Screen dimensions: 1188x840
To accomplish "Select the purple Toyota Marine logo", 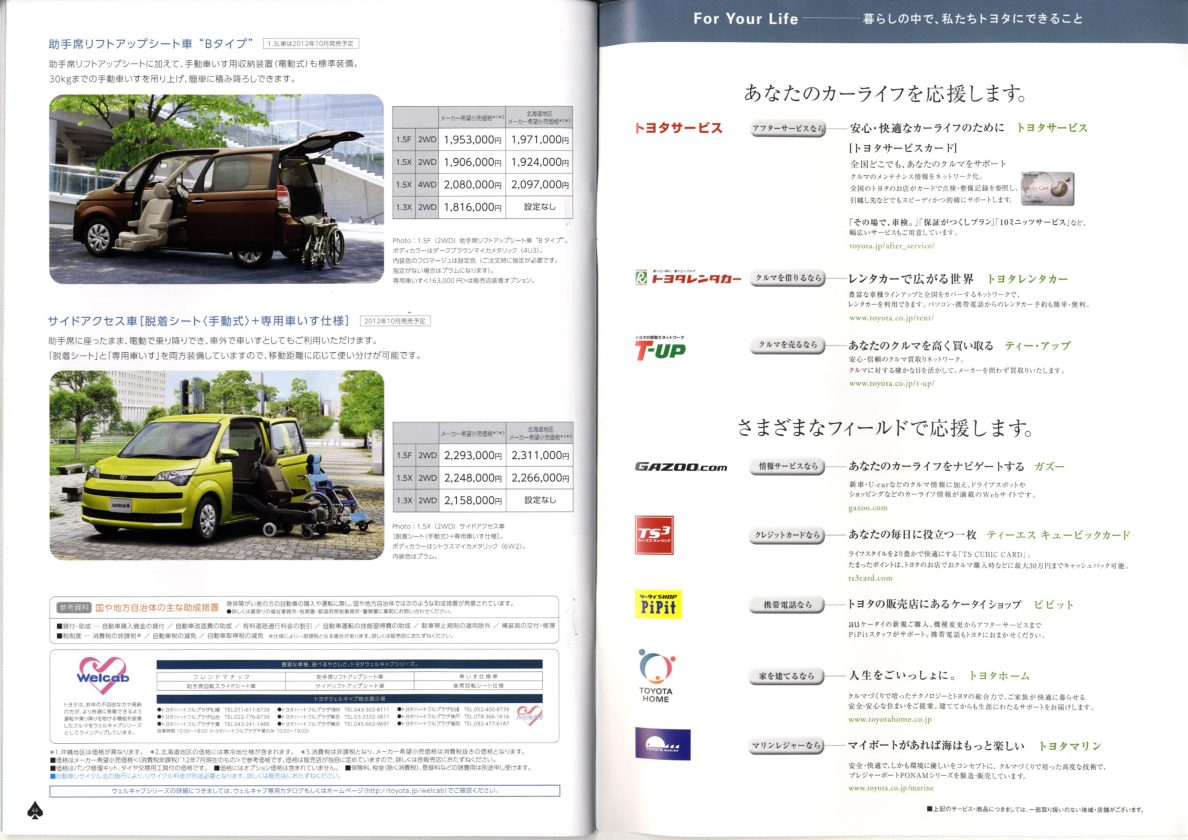I will [x=663, y=744].
